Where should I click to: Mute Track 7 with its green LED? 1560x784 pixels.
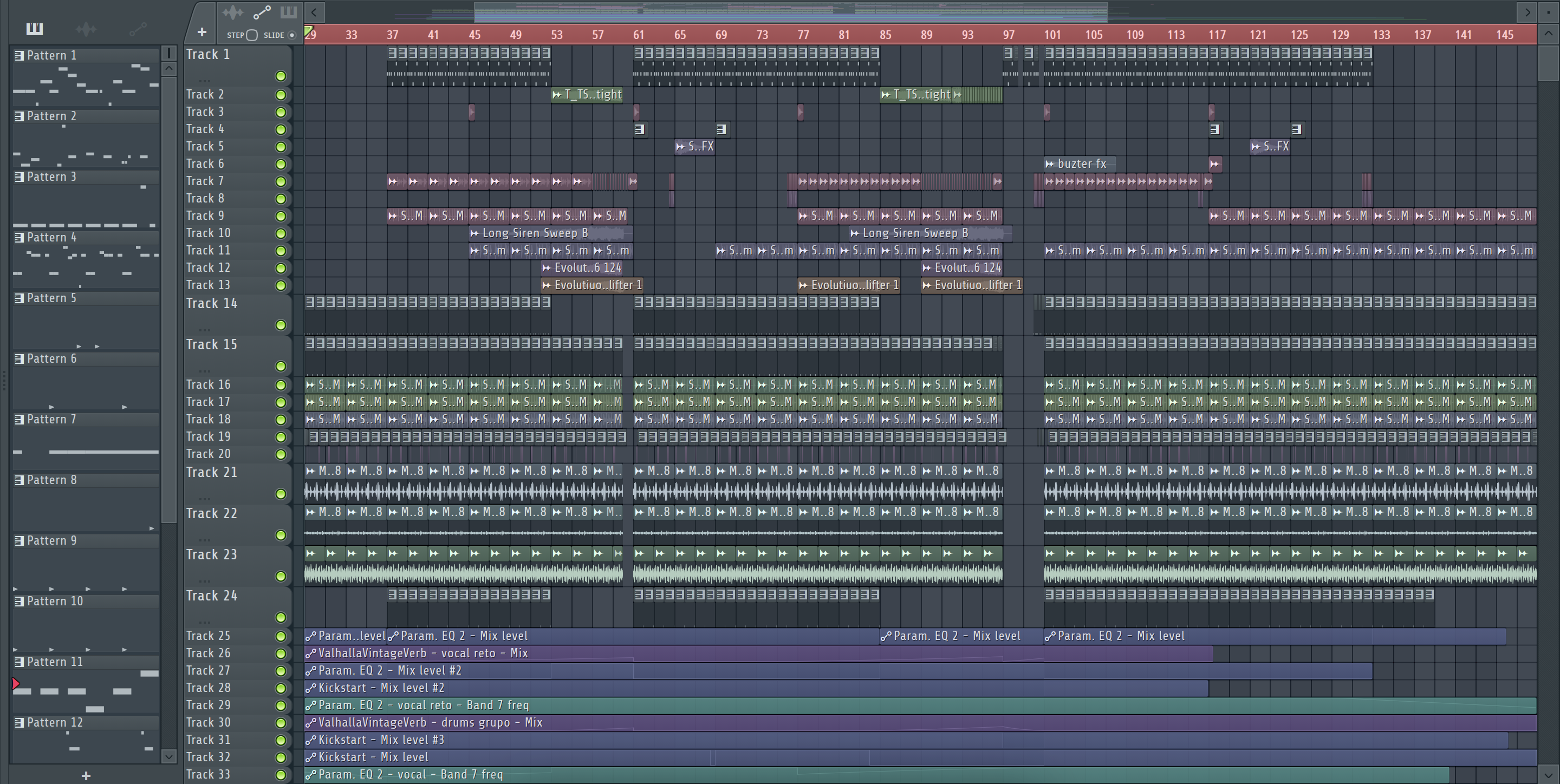click(281, 181)
